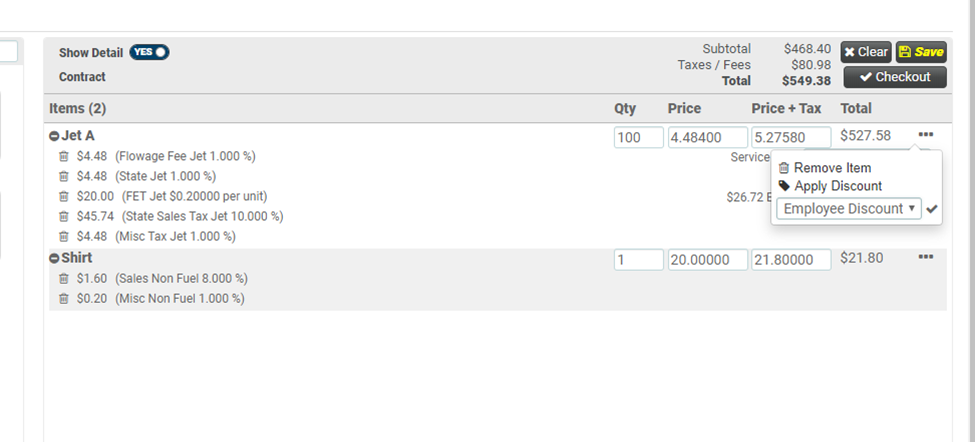
Task: Remove the State Jet 1.000% fee
Action: 64,176
